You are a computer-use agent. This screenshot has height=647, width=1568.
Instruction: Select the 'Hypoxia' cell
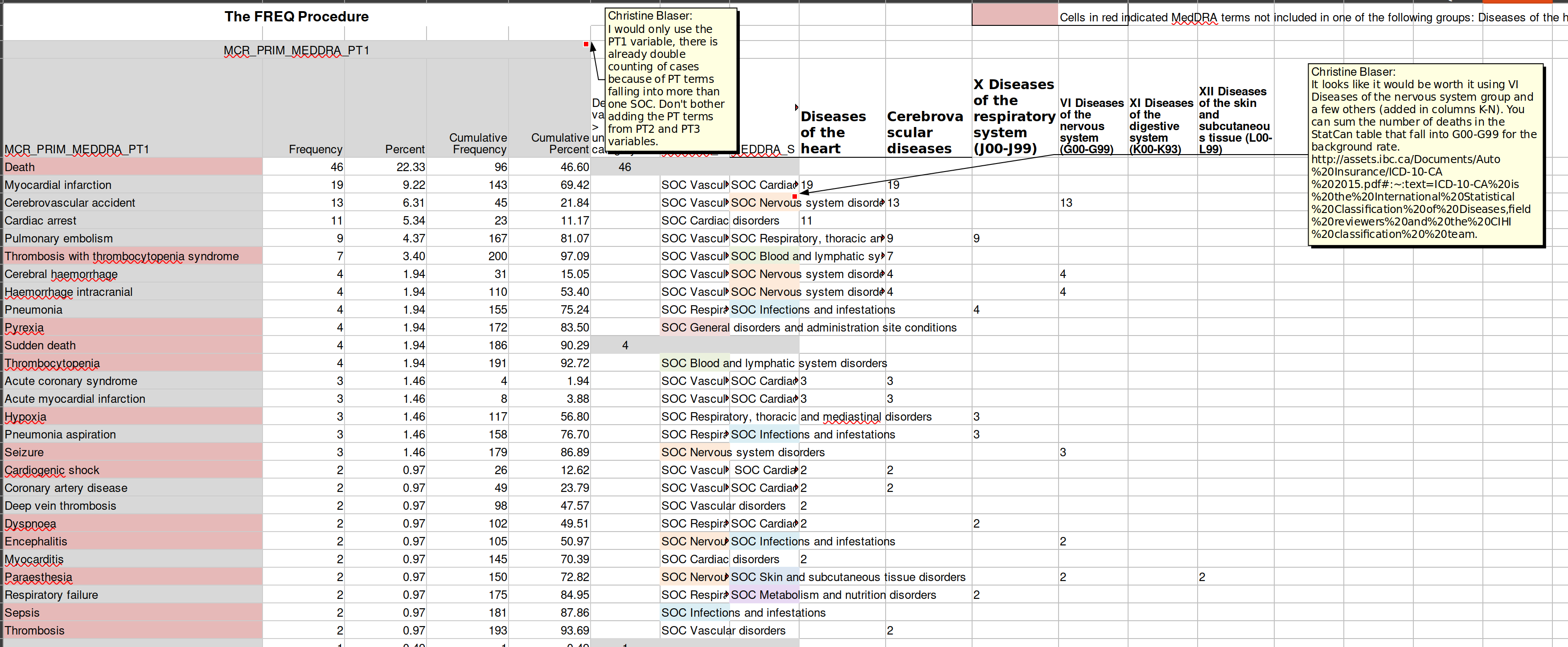133,416
